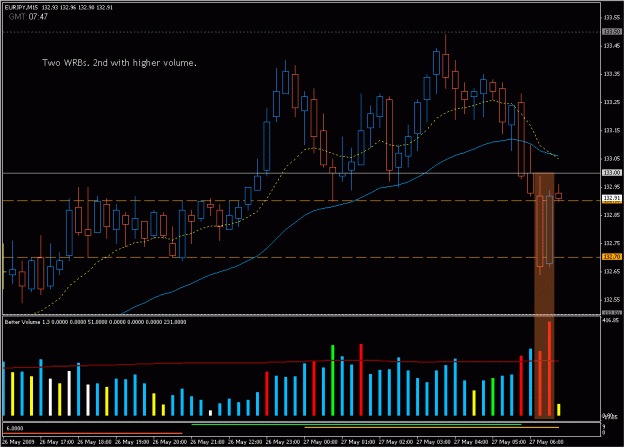Click the 26 May 18:00 time label
This screenshot has height=448, width=625.
click(x=94, y=442)
